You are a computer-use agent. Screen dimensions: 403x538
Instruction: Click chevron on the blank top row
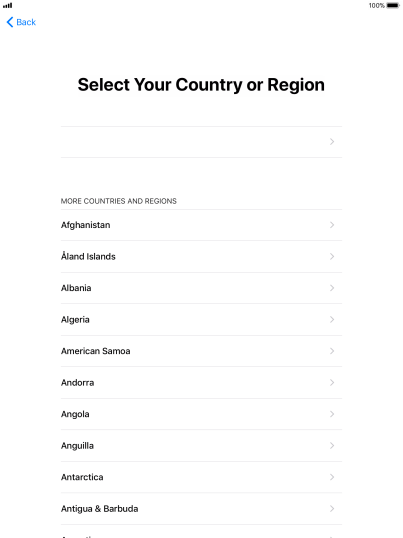tap(332, 142)
